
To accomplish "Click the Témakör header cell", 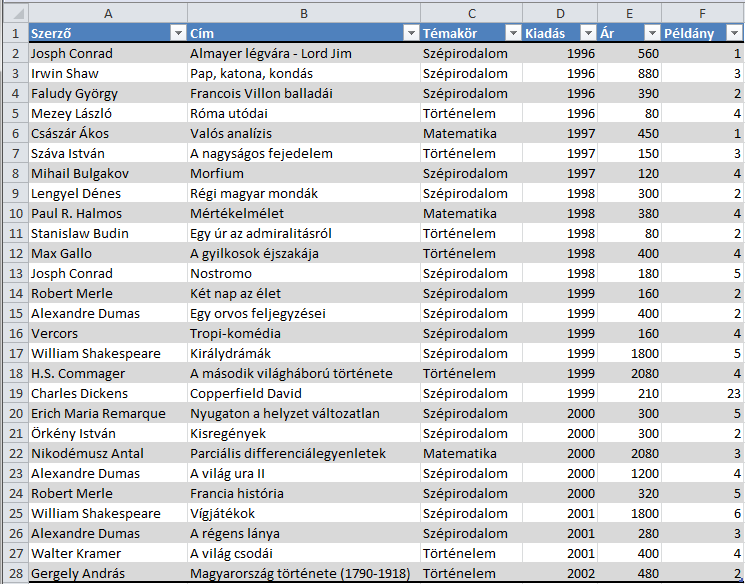I will pos(471,33).
